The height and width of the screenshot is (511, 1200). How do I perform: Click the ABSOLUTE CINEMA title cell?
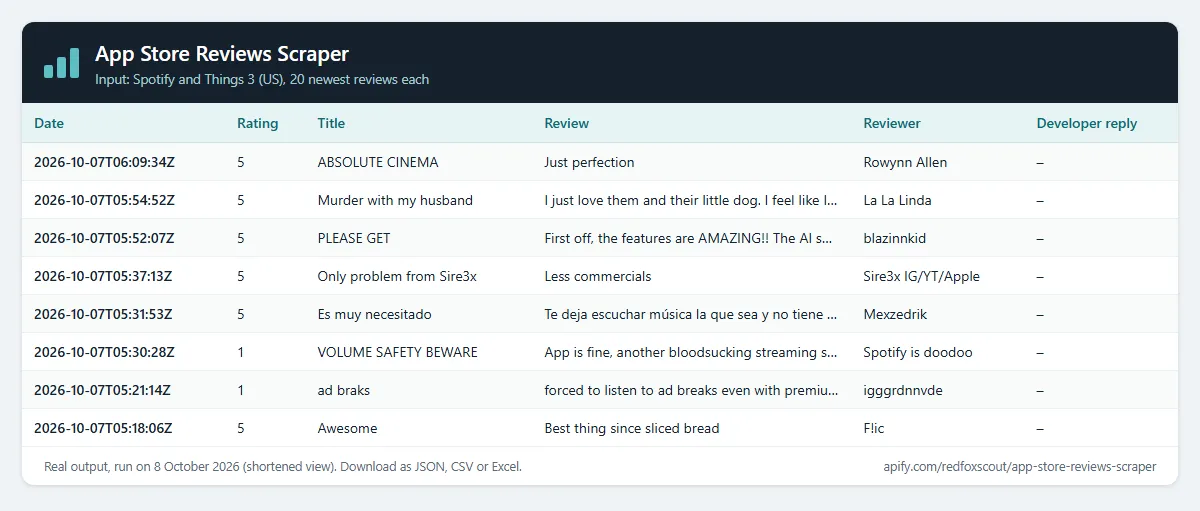pos(378,162)
